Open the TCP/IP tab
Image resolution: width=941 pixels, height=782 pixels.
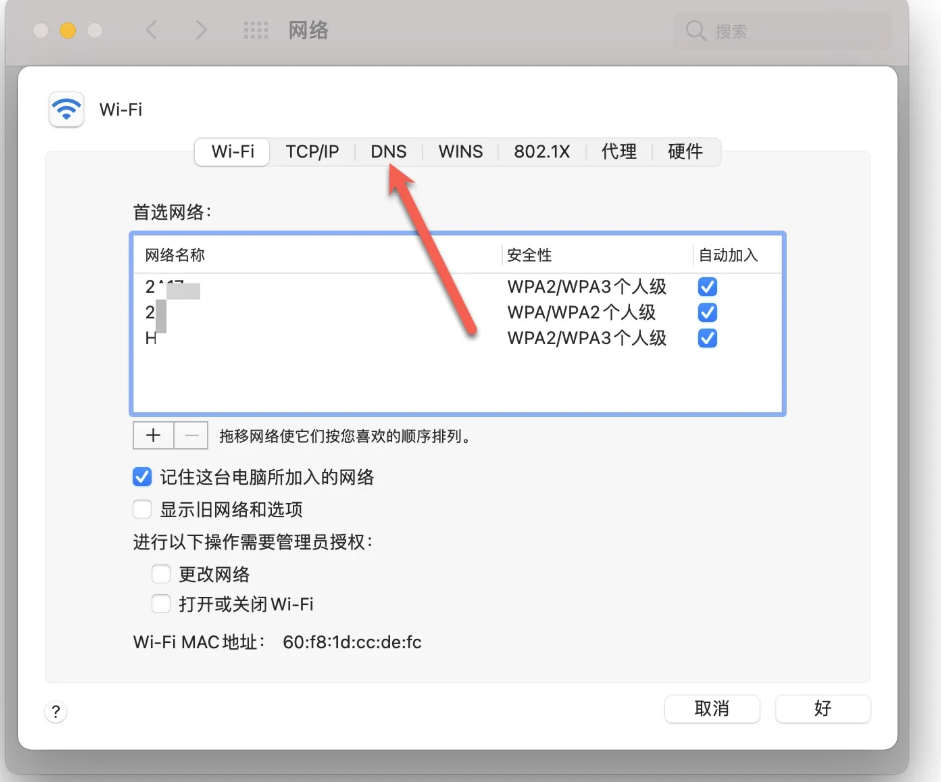(x=312, y=152)
